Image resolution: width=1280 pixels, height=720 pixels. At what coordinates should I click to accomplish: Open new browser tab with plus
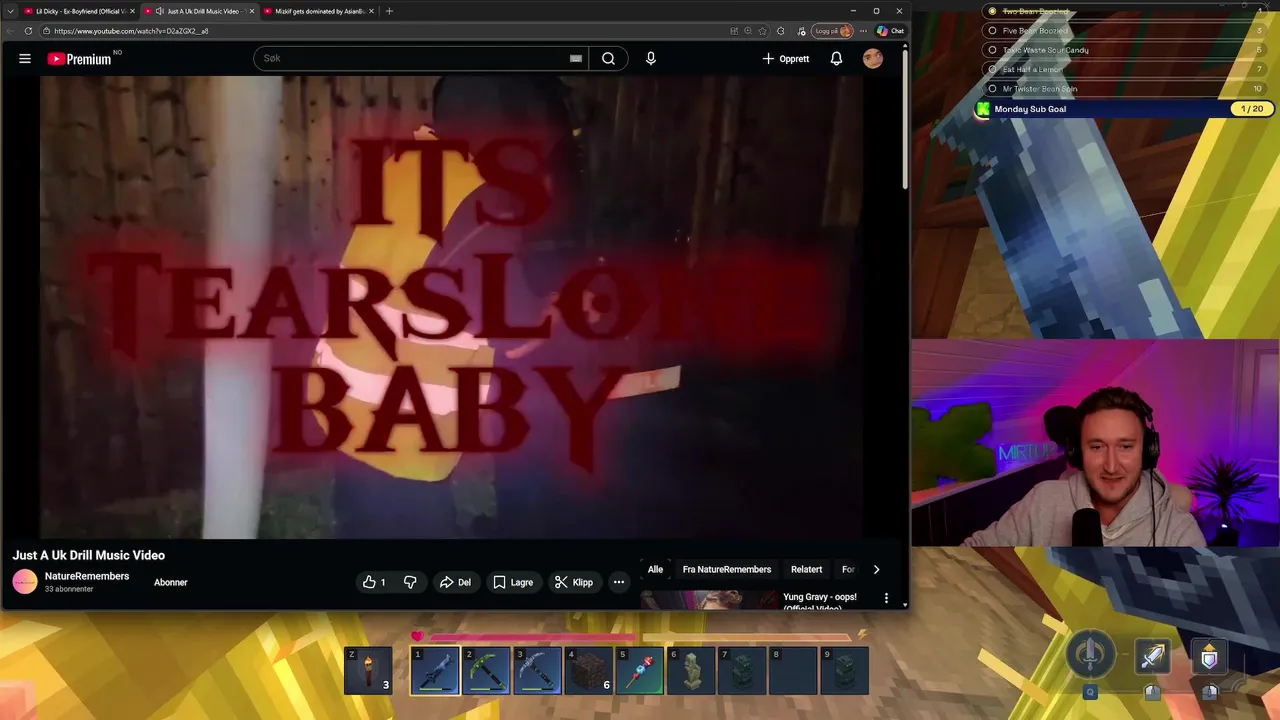click(389, 11)
